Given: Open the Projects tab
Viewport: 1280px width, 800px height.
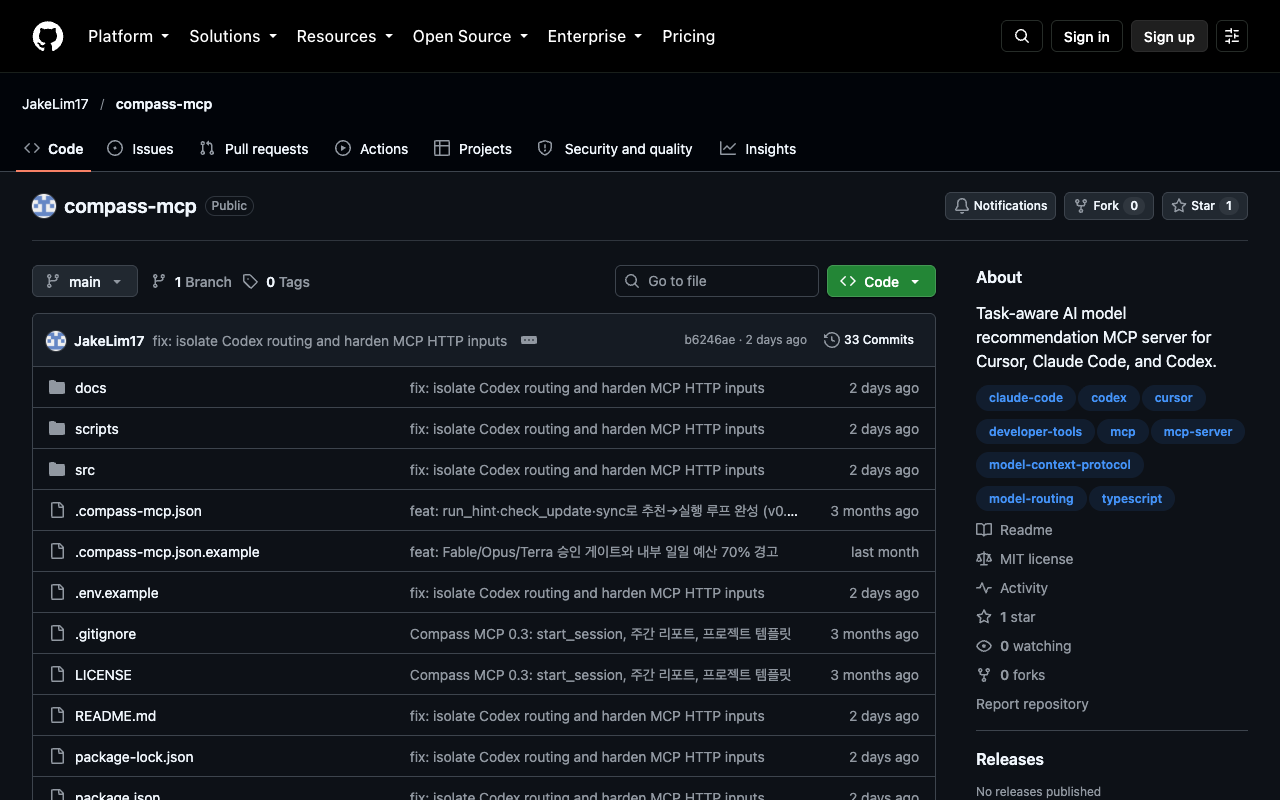Looking at the screenshot, I should pyautogui.click(x=473, y=149).
